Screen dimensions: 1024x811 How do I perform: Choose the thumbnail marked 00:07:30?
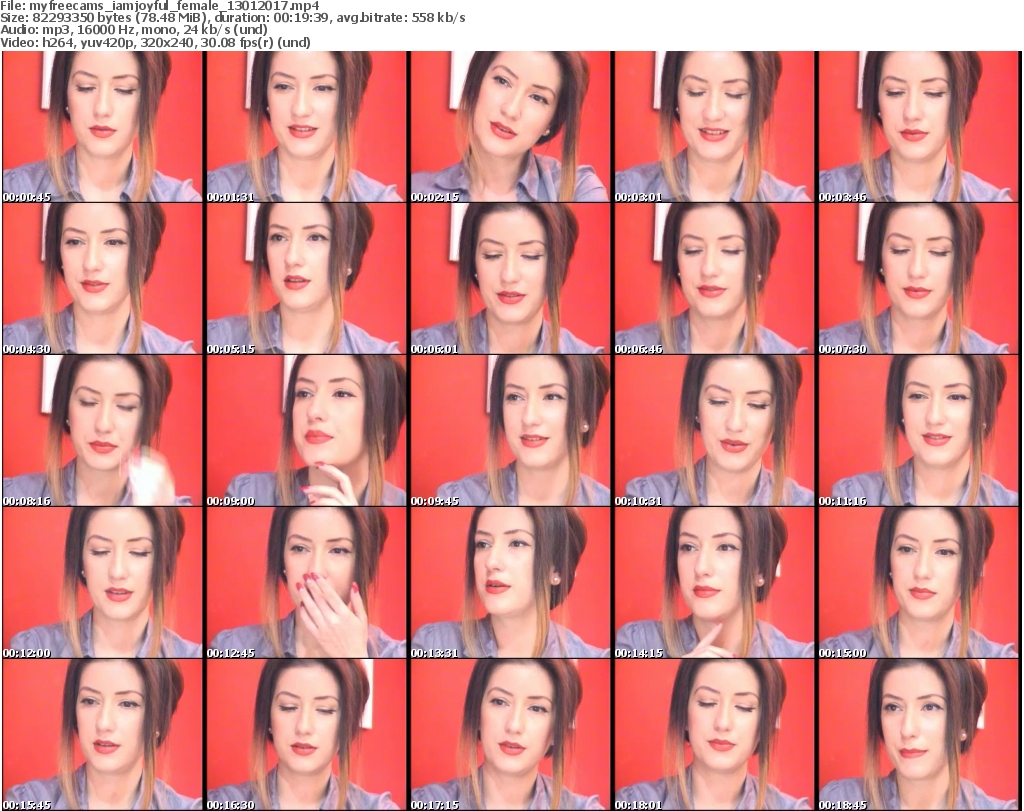tap(918, 279)
